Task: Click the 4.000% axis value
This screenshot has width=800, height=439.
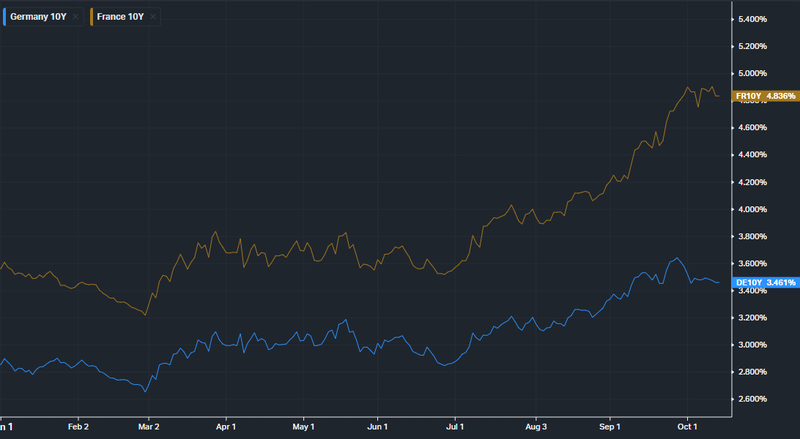Action: pyautogui.click(x=752, y=209)
